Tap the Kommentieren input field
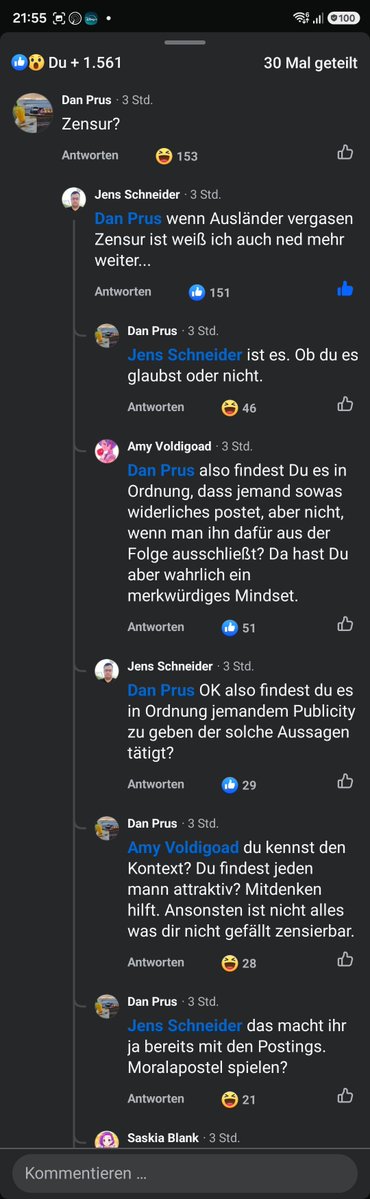This screenshot has width=370, height=1199. [185, 1172]
